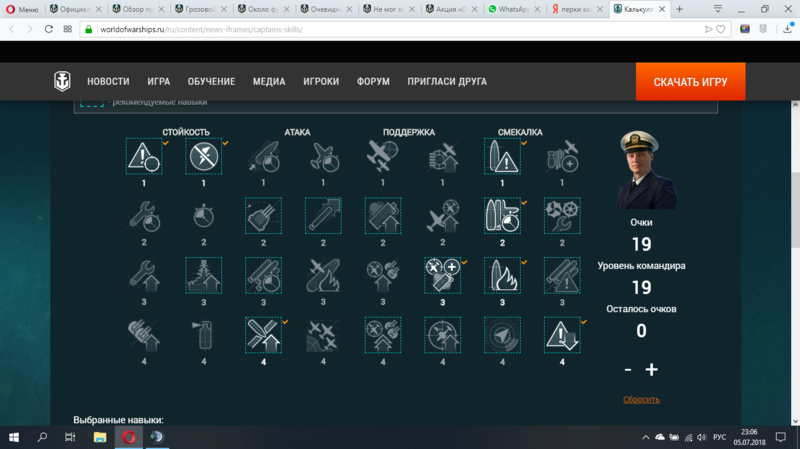Select the level 3 Basic Firing Training skill
Image resolution: width=800 pixels, height=449 pixels.
383,276
